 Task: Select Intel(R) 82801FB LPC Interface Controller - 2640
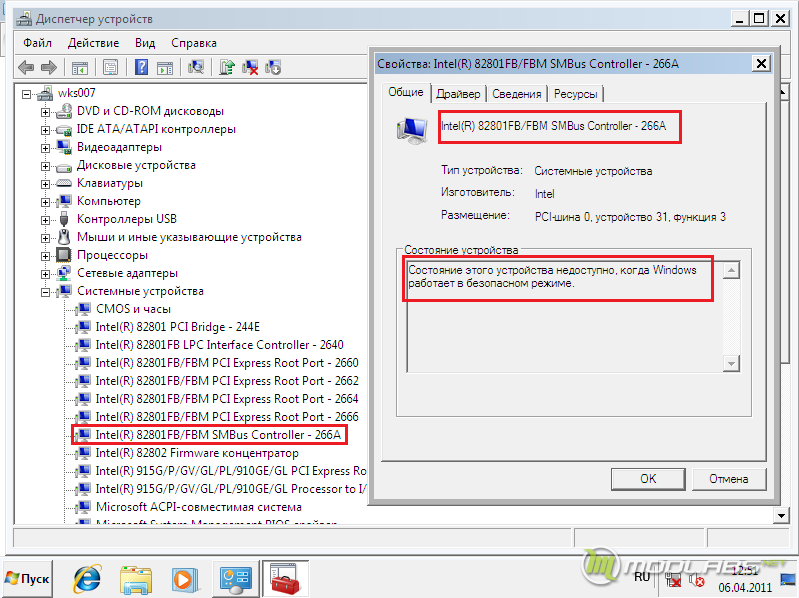[219, 345]
